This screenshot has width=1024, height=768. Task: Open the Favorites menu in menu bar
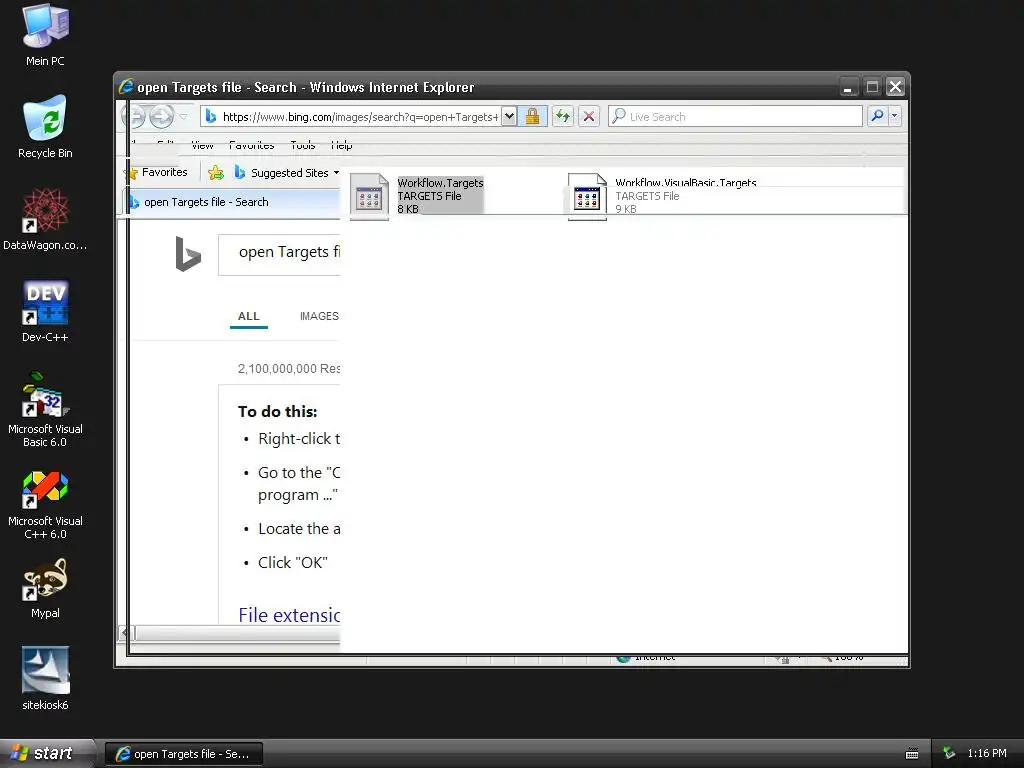coord(251,145)
